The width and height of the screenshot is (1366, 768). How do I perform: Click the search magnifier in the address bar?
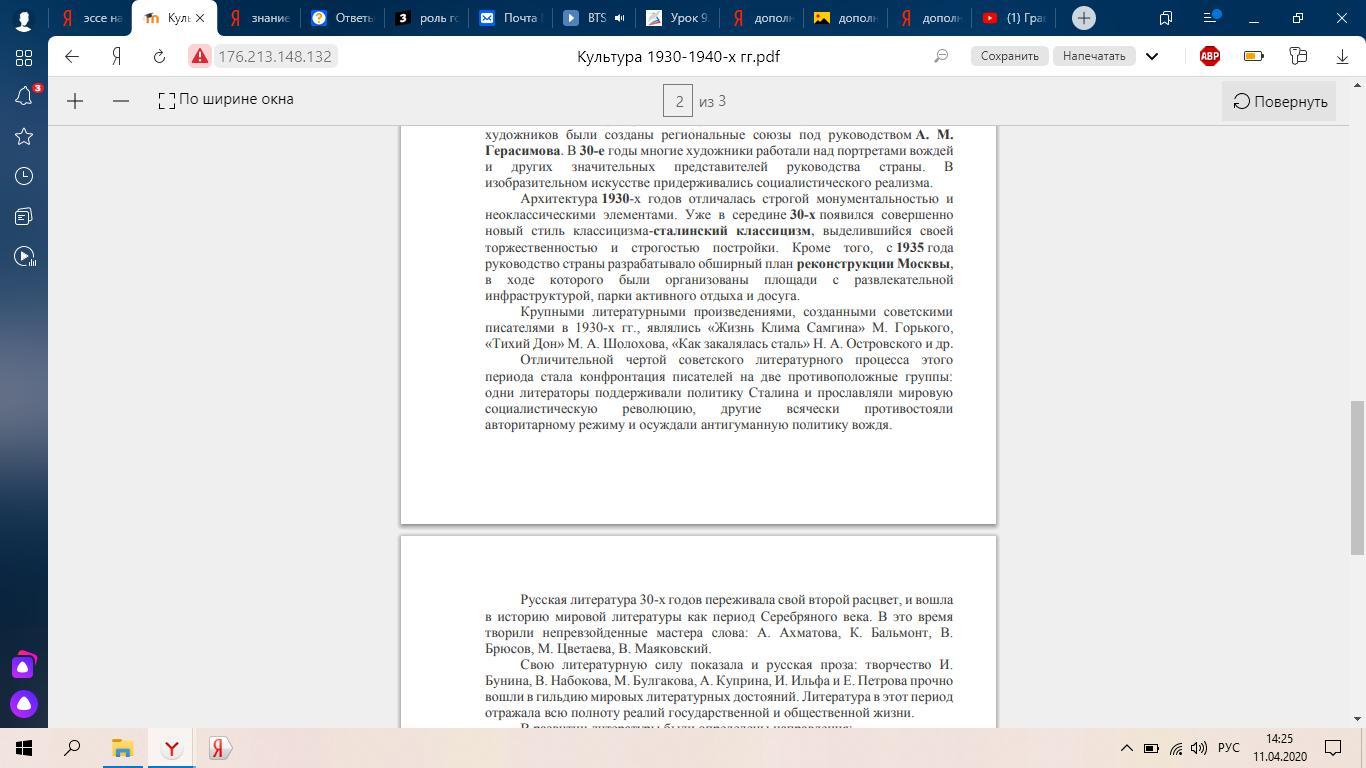(941, 56)
